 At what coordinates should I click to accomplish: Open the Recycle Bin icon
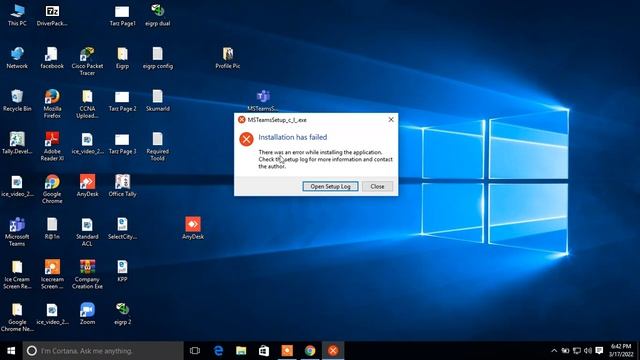(17, 101)
